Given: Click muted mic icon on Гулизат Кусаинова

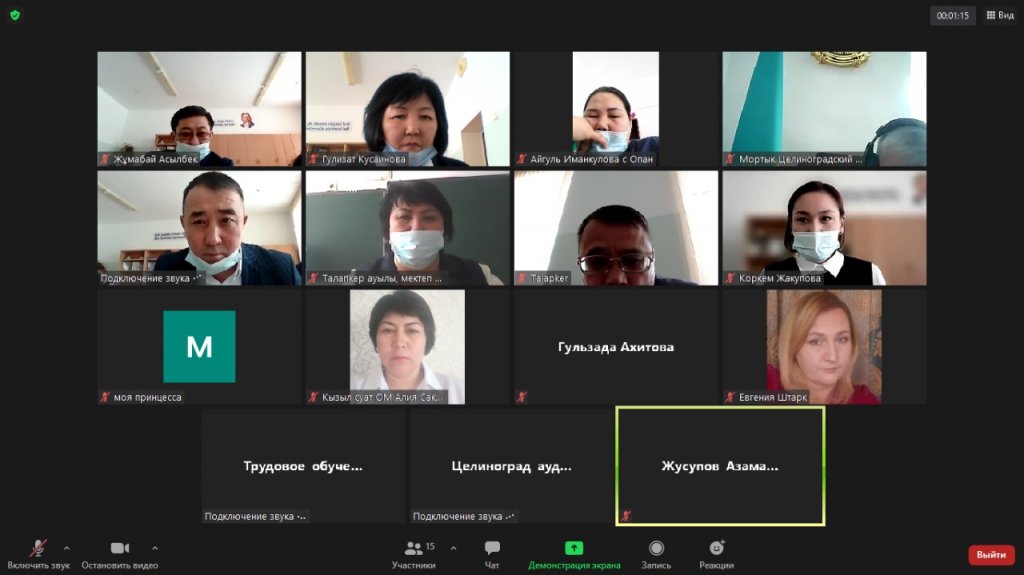Looking at the screenshot, I should (313, 159).
